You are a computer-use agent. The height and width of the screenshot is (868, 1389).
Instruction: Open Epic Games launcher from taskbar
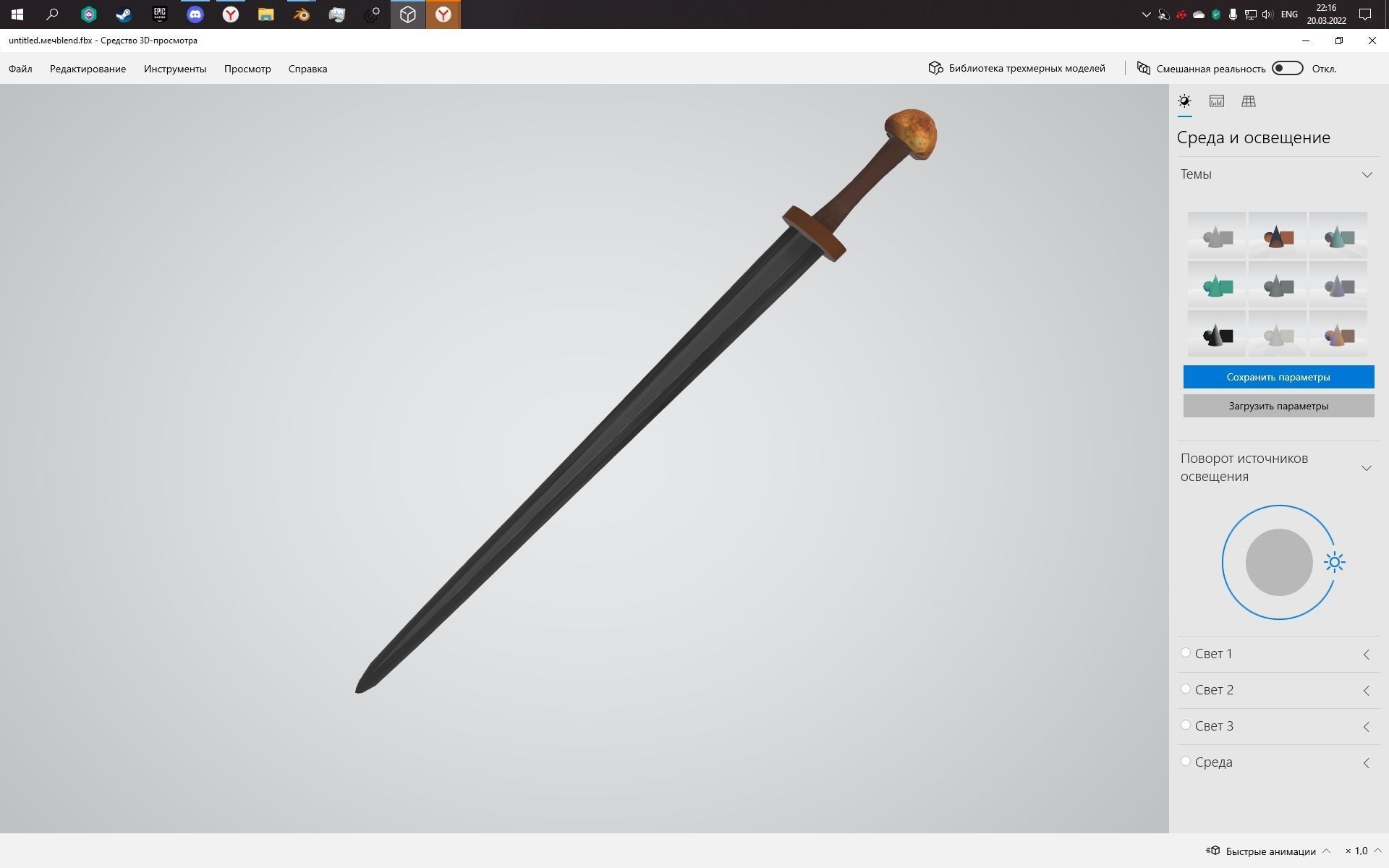(159, 14)
